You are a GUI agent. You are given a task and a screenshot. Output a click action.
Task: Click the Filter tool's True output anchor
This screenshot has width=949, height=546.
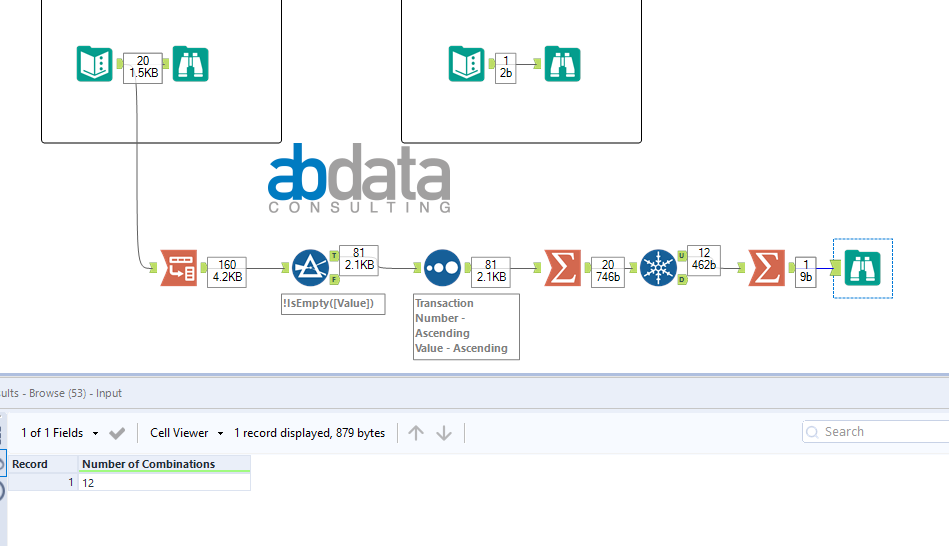pos(334,255)
